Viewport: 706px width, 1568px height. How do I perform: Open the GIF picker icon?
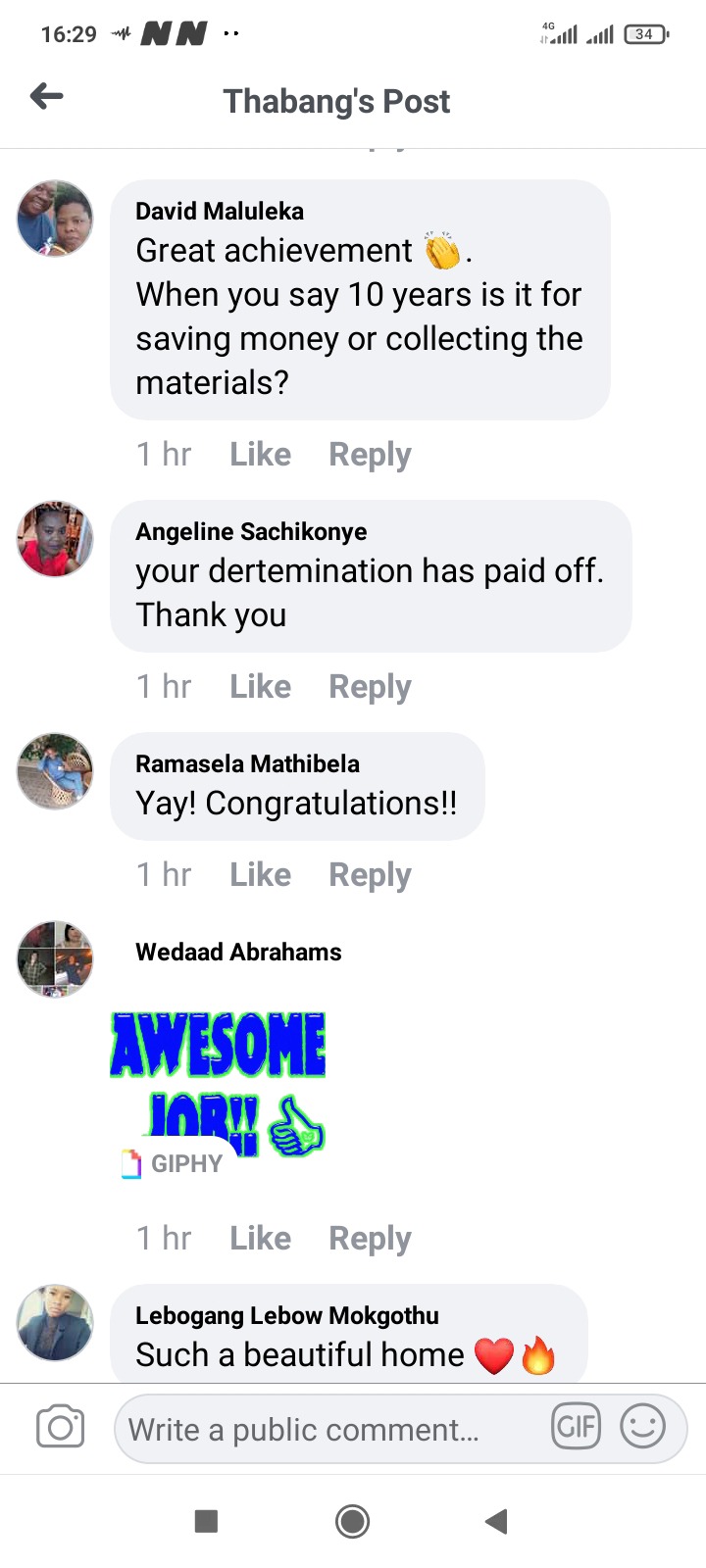click(x=576, y=1426)
